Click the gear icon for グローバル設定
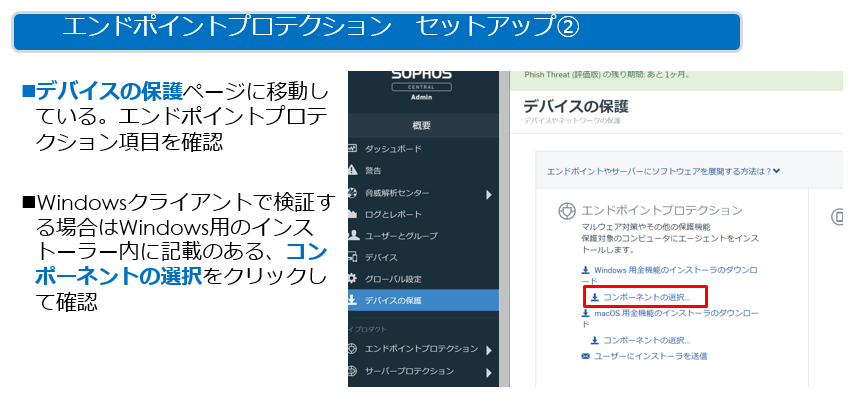The height and width of the screenshot is (400, 866). tap(352, 278)
